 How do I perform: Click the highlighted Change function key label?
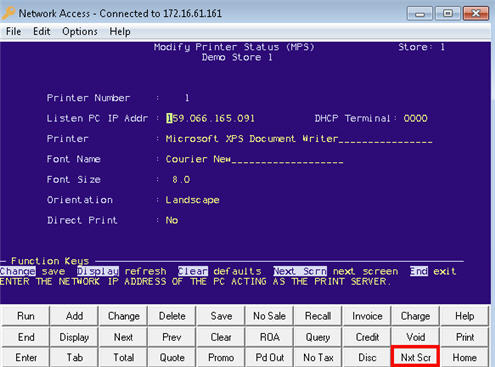(x=18, y=271)
